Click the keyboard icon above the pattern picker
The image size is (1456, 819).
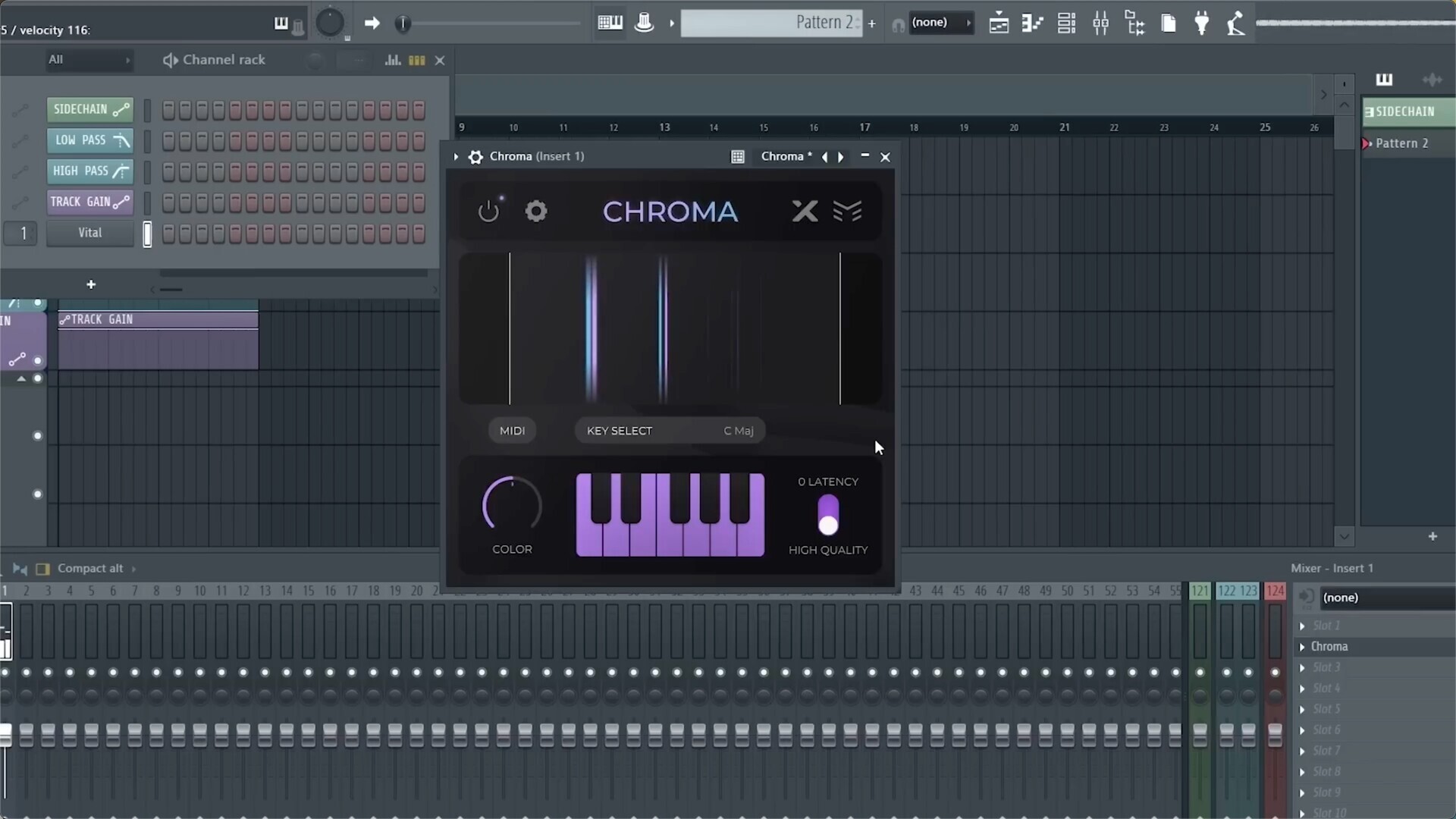tap(1384, 80)
